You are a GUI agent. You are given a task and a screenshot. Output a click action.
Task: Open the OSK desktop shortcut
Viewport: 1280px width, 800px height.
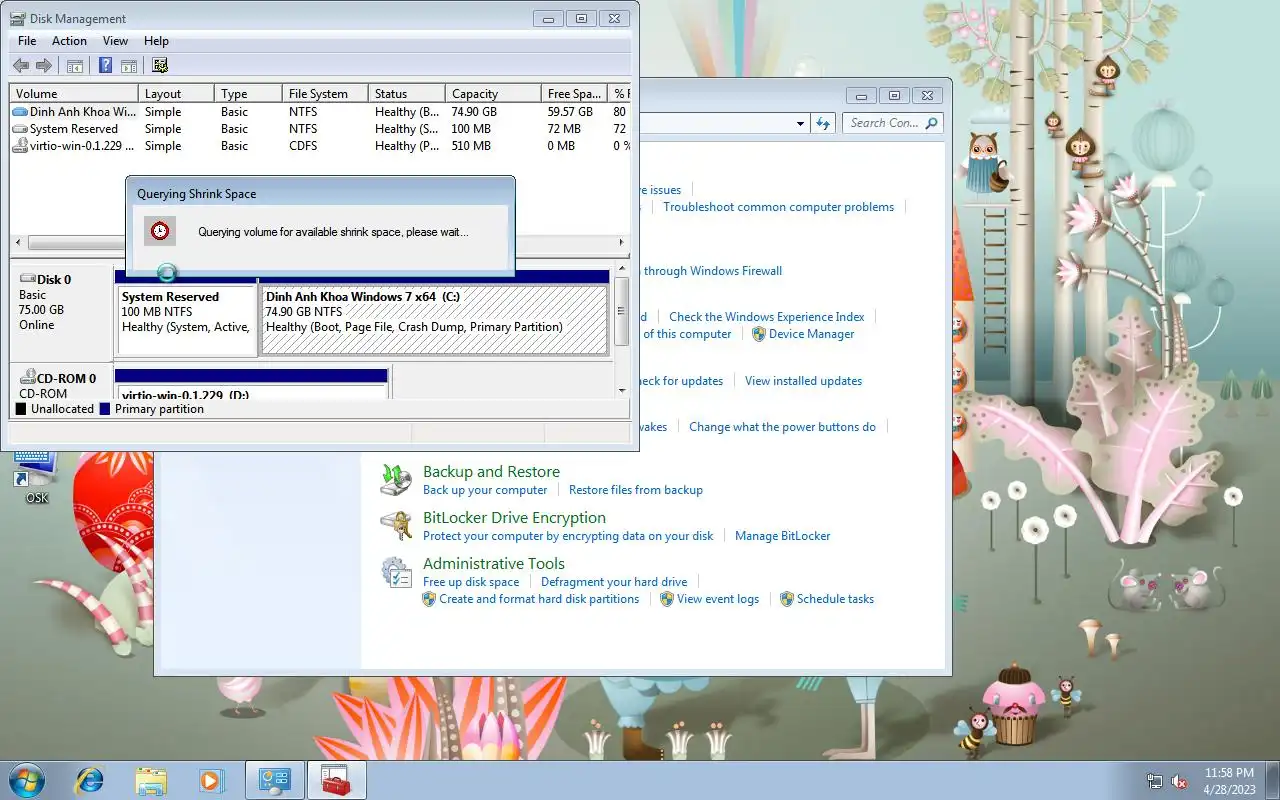pos(35,478)
